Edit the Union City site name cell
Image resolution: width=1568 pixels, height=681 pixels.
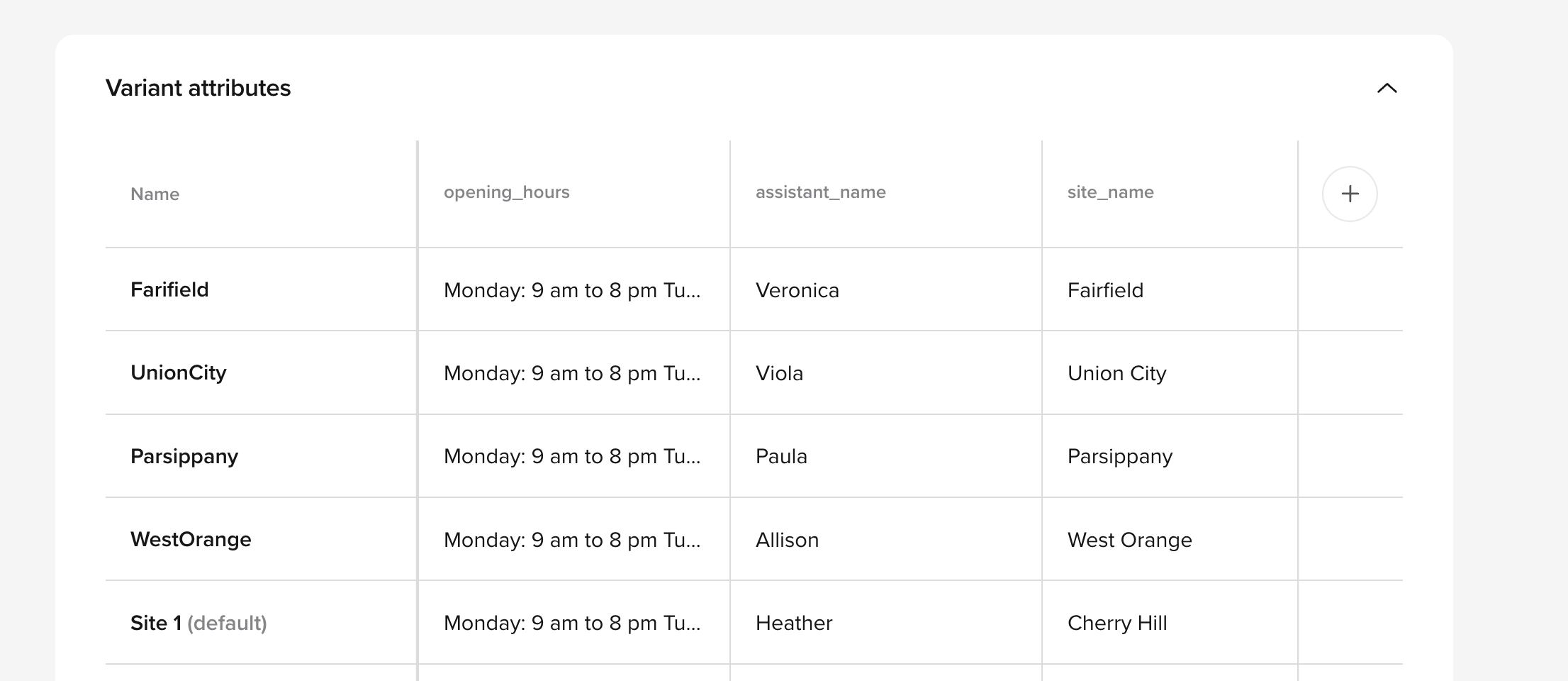tap(1116, 373)
